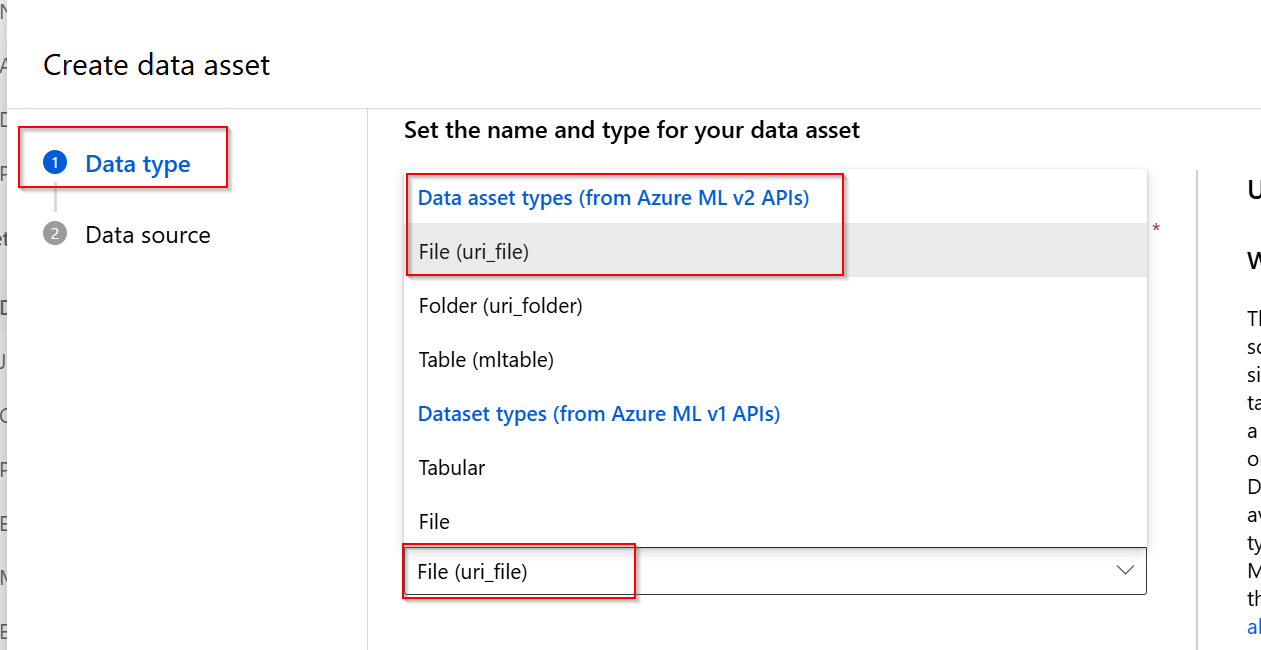The image size is (1261, 650).
Task: Choose File (uri_file) from the dropdown list
Action: point(775,251)
